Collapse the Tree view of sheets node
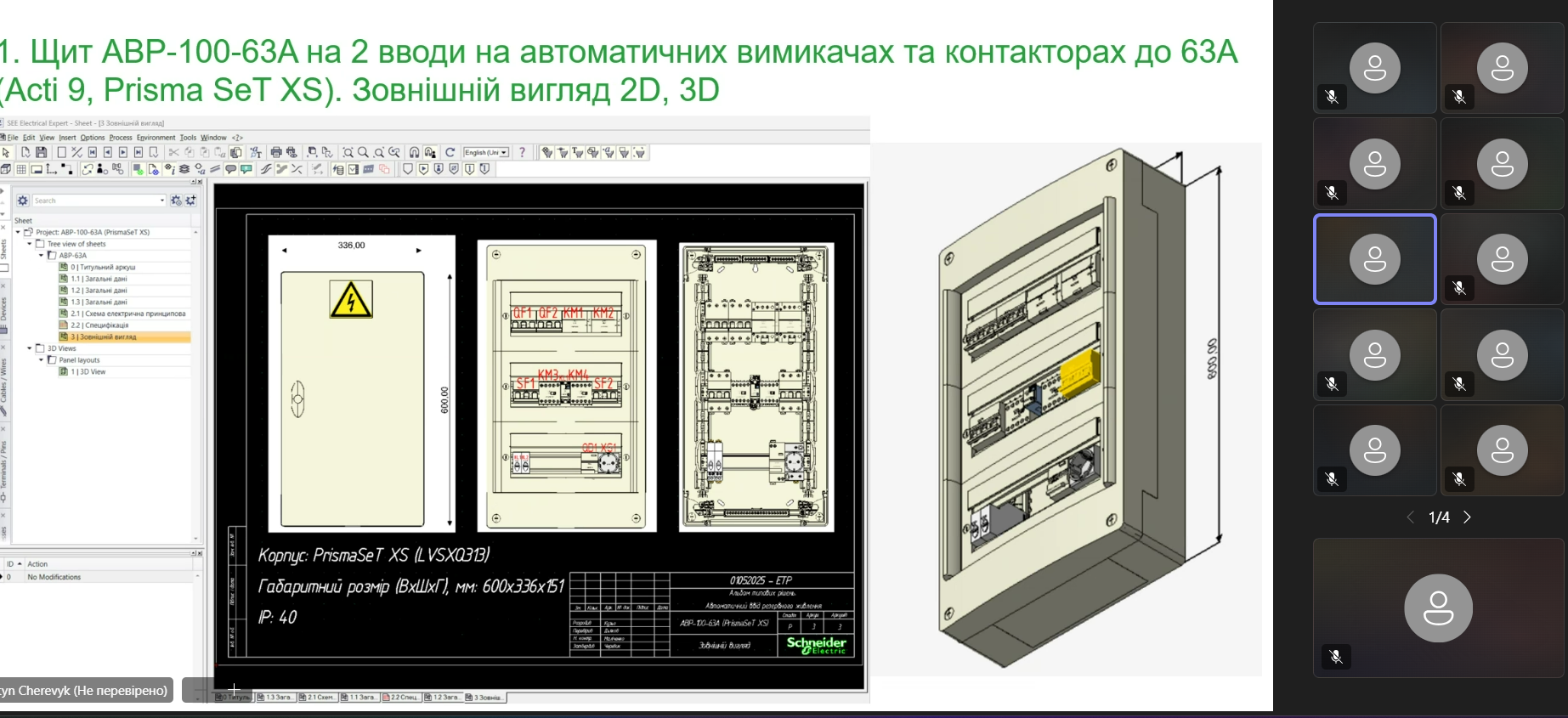Image resolution: width=1568 pixels, height=718 pixels. click(29, 244)
